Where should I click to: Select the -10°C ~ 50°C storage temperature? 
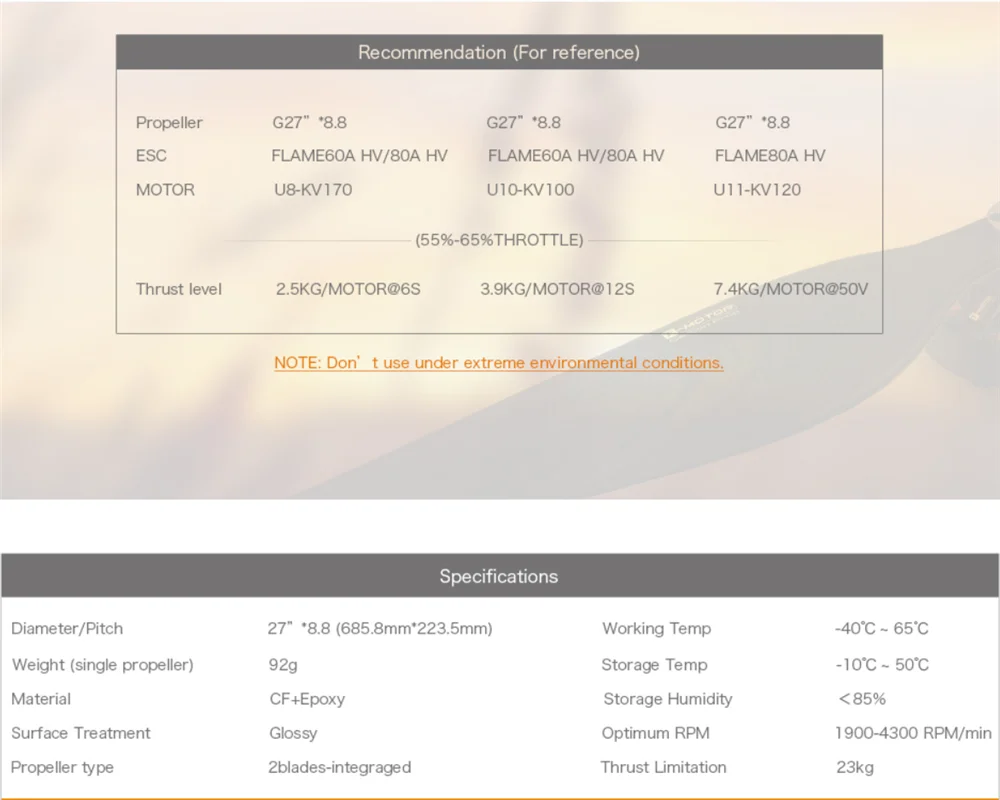(882, 665)
